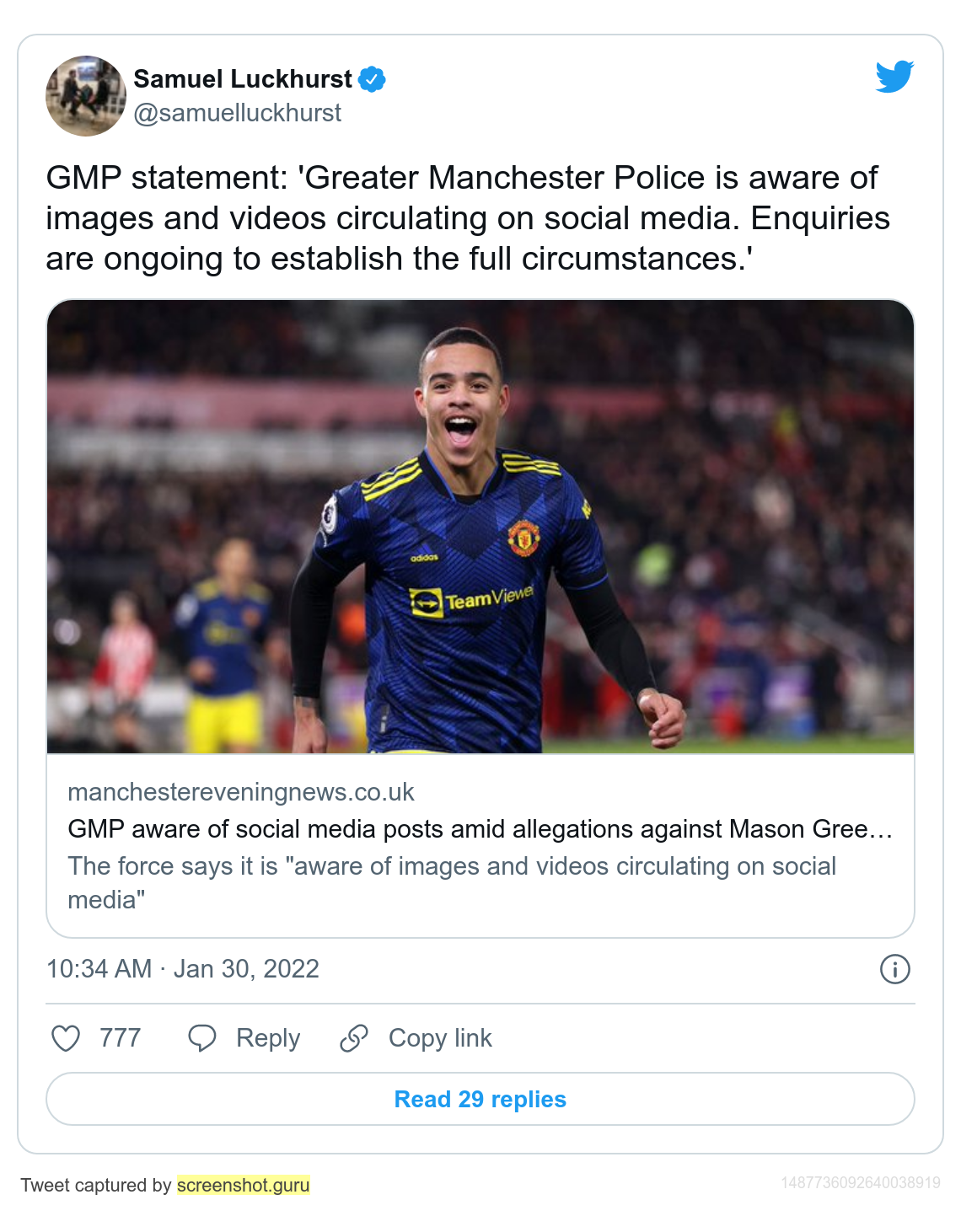This screenshot has height=1232, width=961.
Task: Open the @samuelluckhurst handle
Action: click(238, 113)
